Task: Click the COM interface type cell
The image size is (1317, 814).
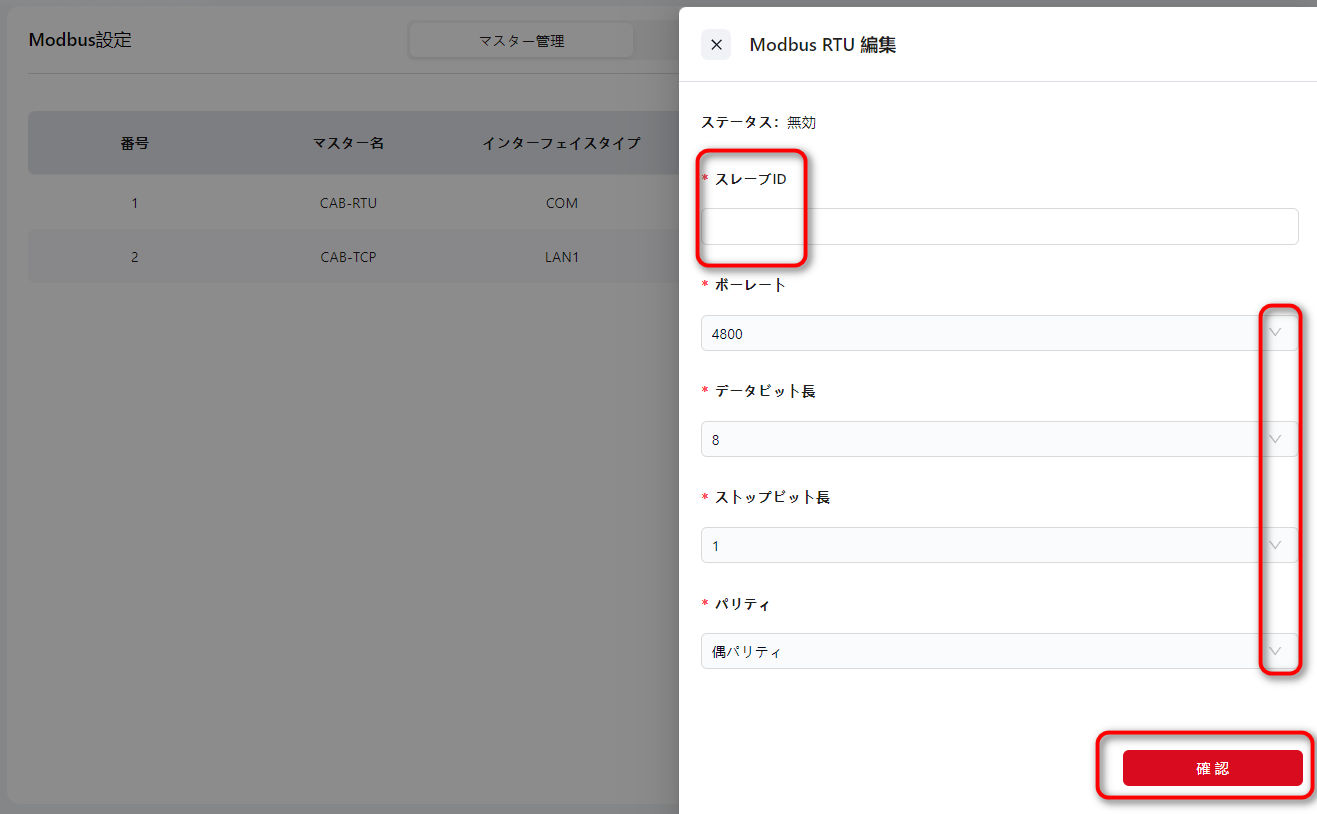Action: 561,203
